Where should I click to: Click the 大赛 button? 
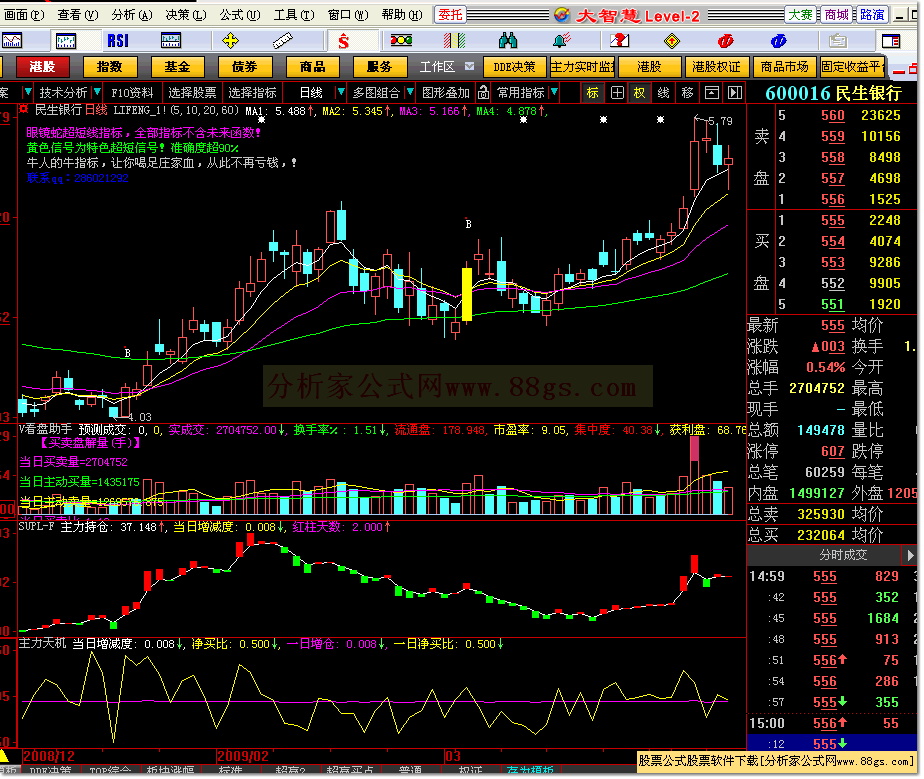tap(801, 14)
